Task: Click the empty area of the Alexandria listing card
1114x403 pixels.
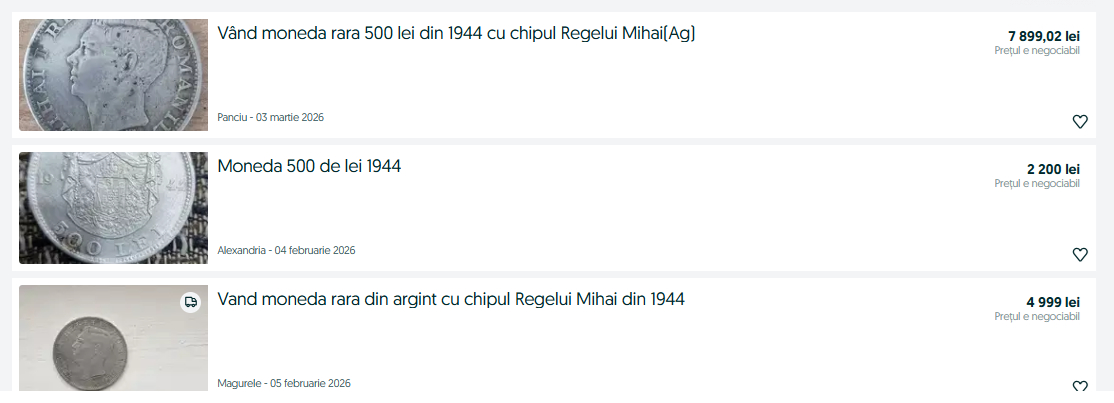Action: click(x=650, y=215)
